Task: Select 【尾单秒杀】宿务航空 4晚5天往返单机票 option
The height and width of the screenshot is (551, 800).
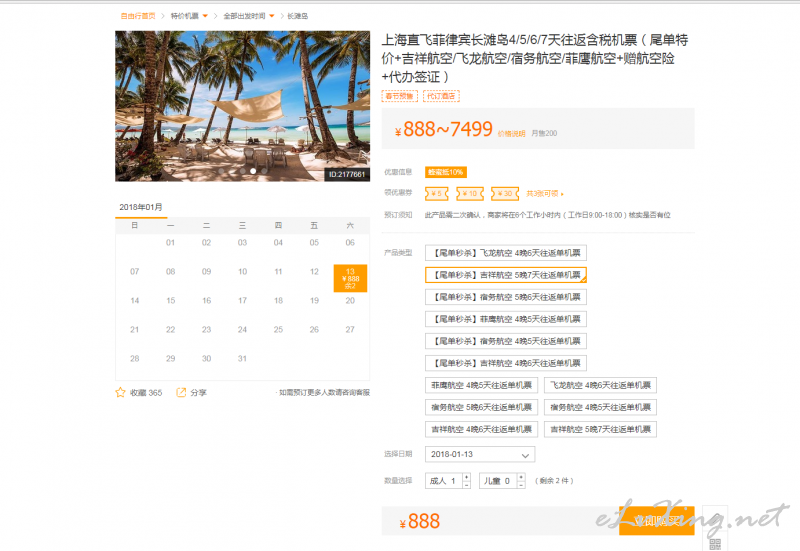Action: [x=506, y=341]
